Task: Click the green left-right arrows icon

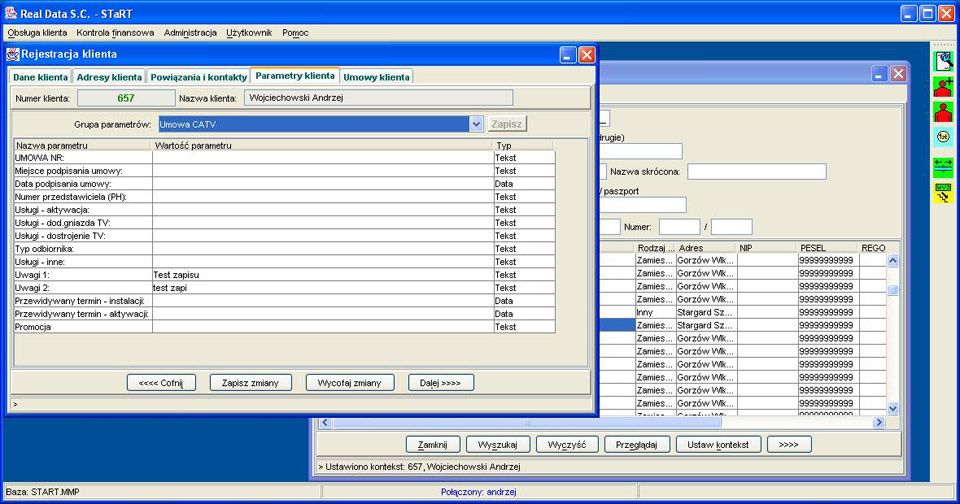Action: tap(943, 165)
